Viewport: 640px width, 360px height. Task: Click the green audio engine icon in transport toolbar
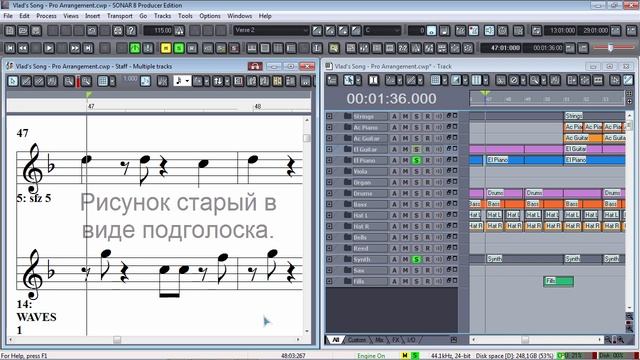tap(135, 48)
